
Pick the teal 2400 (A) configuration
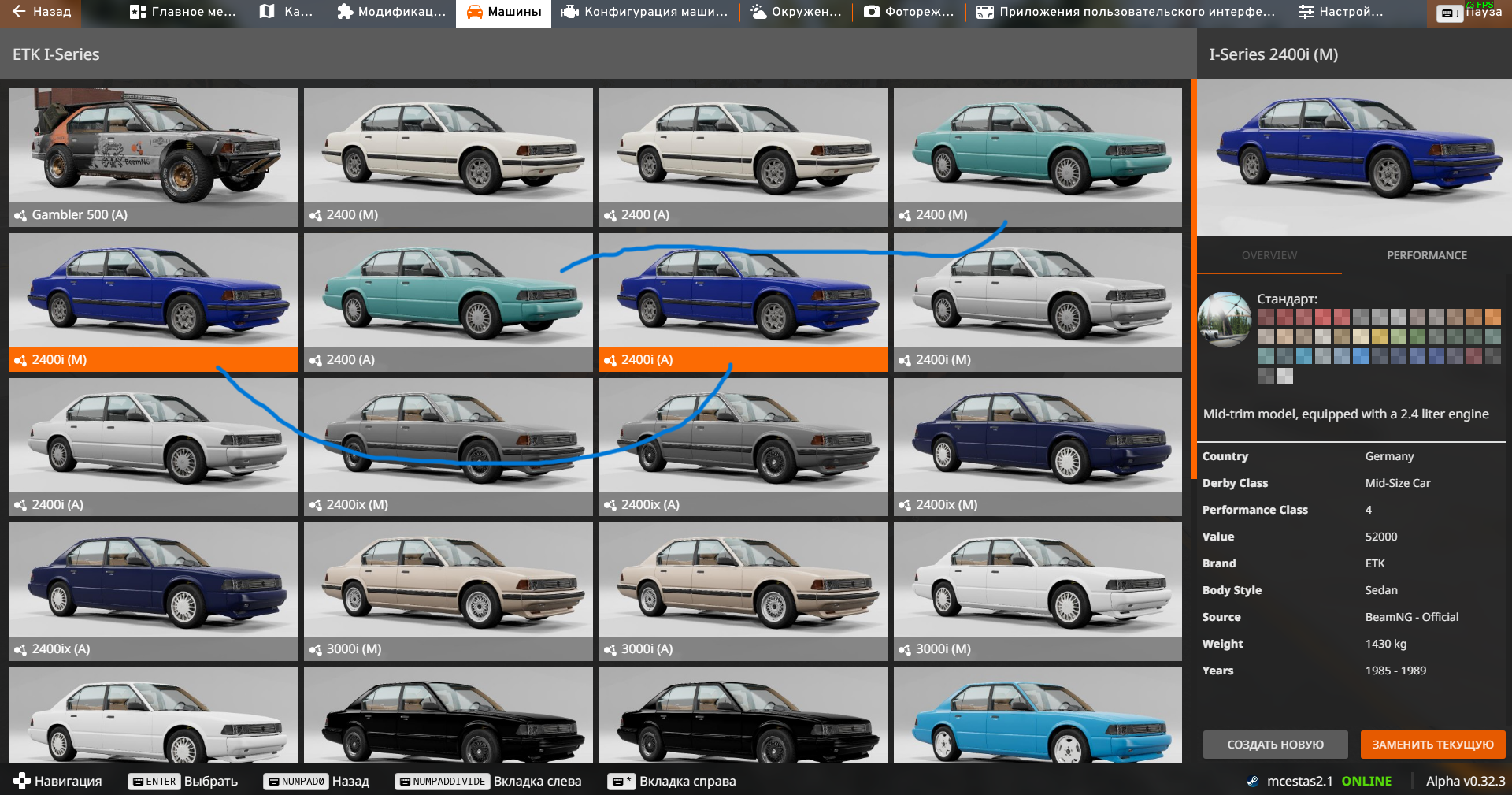[x=448, y=303]
